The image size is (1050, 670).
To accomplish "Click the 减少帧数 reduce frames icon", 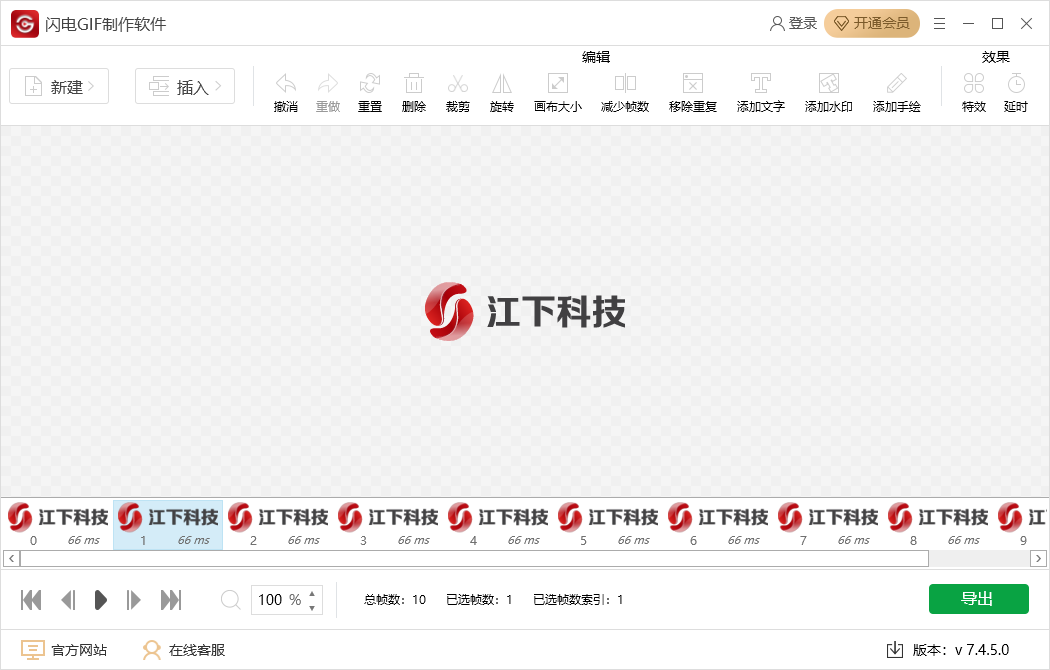I will (x=625, y=84).
